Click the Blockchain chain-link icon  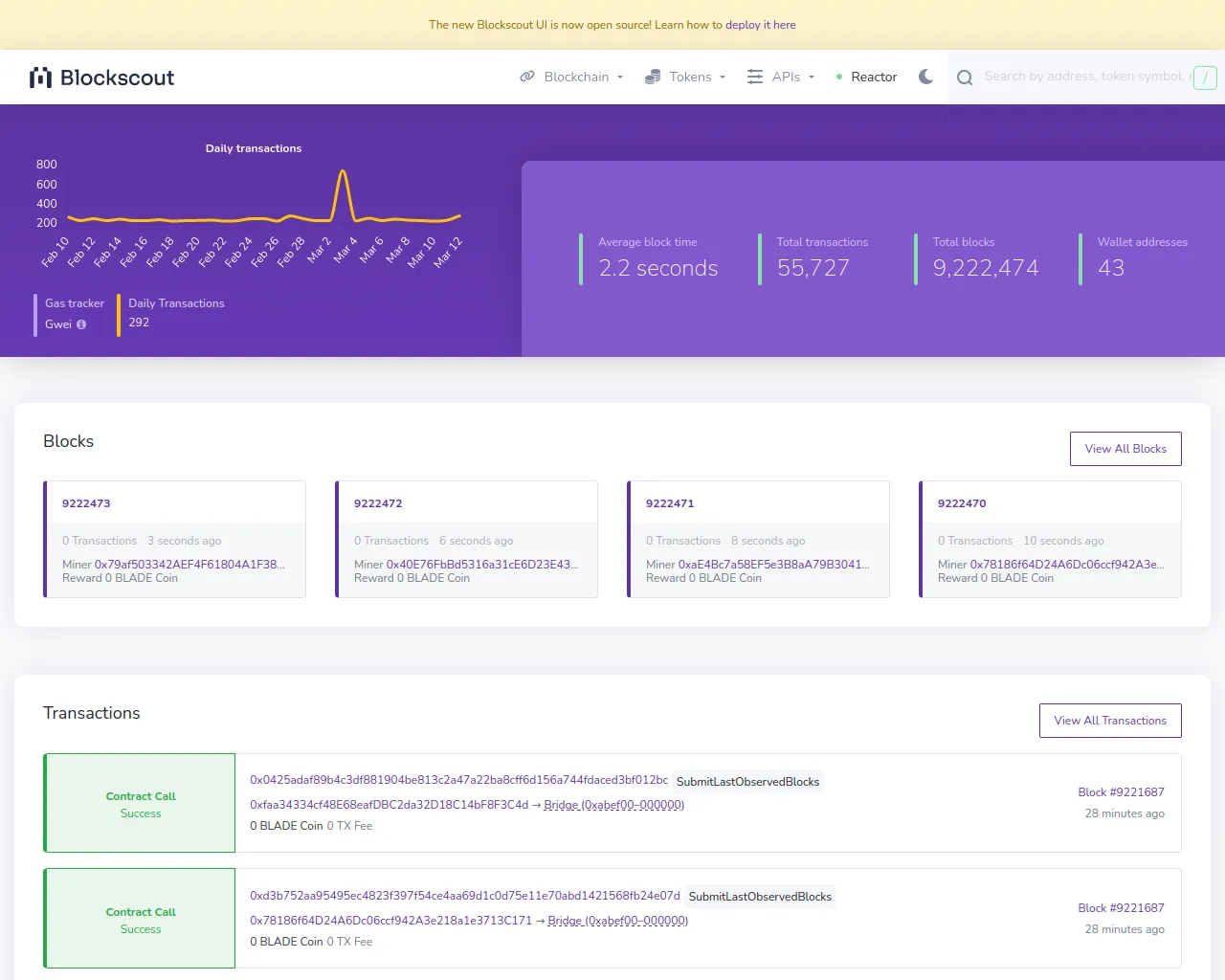527,77
